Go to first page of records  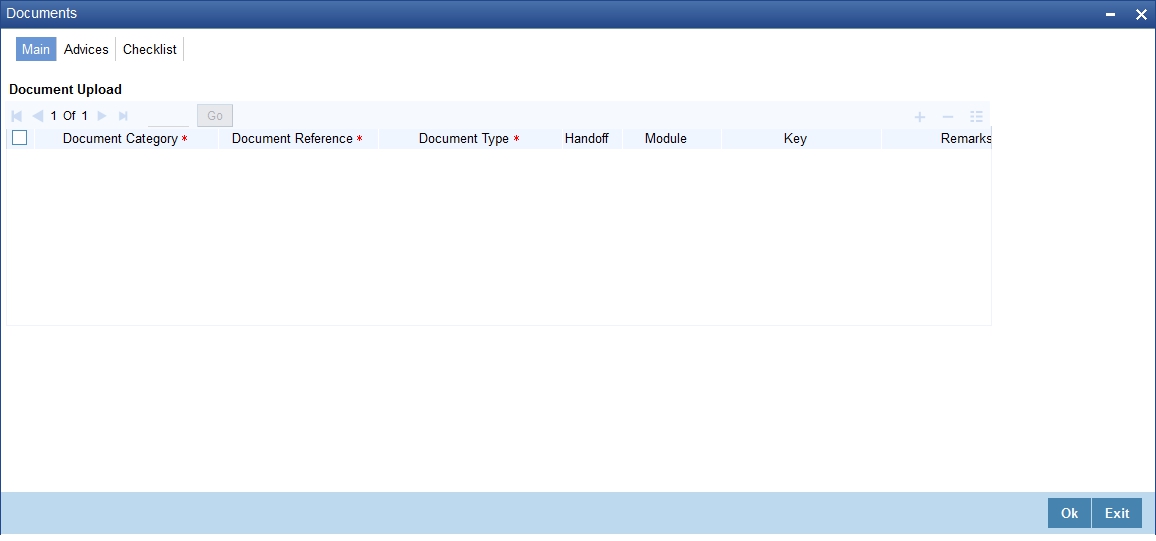pyautogui.click(x=17, y=116)
